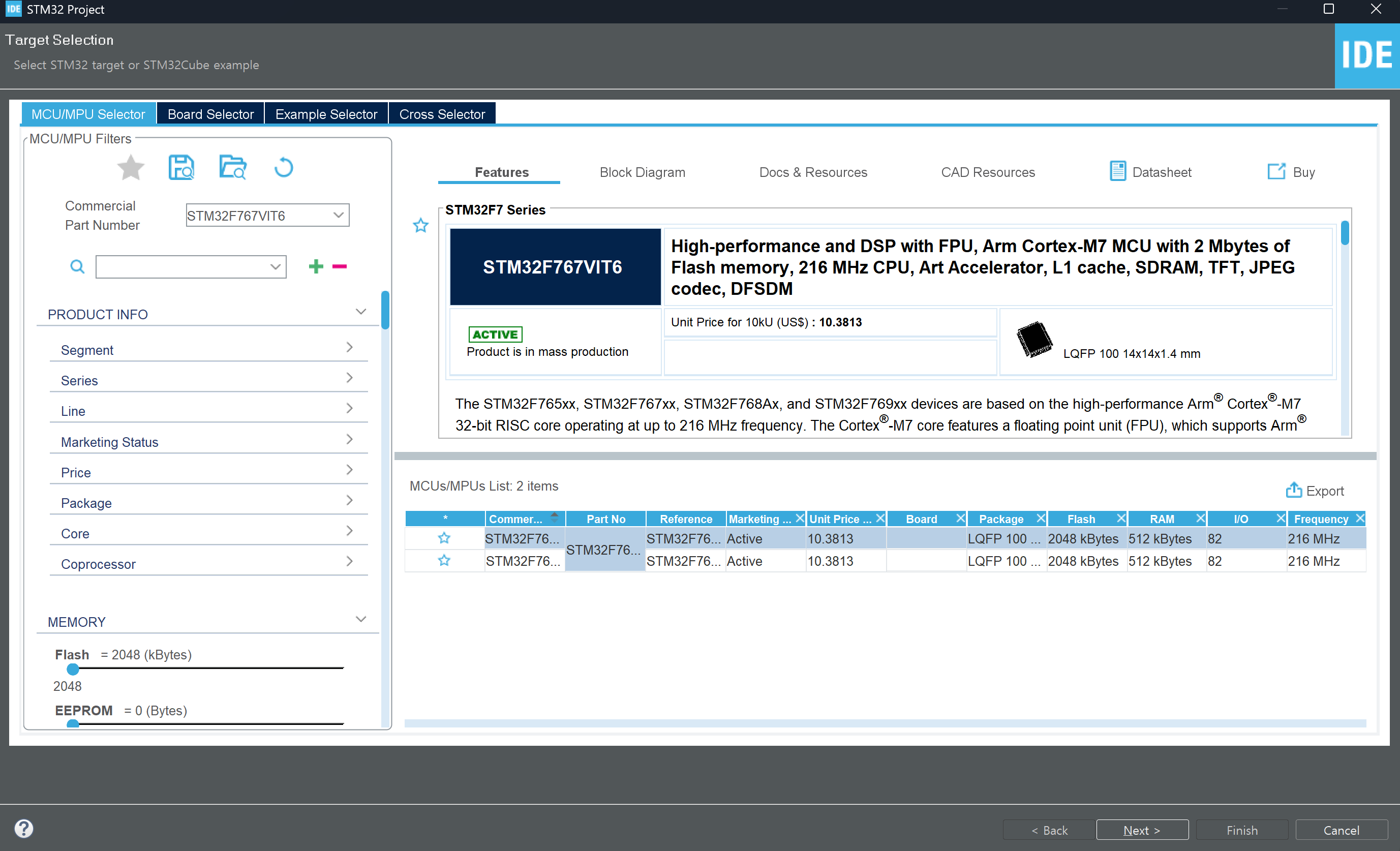1400x851 pixels.
Task: Expand the Marketing Status filter
Action: point(349,439)
